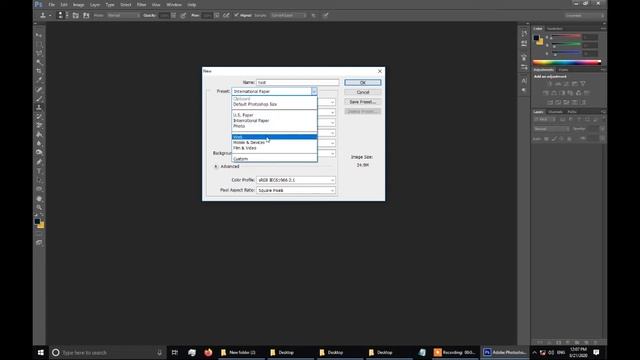
Task: Choose Default Photoshop Size preset
Action: 274,104
